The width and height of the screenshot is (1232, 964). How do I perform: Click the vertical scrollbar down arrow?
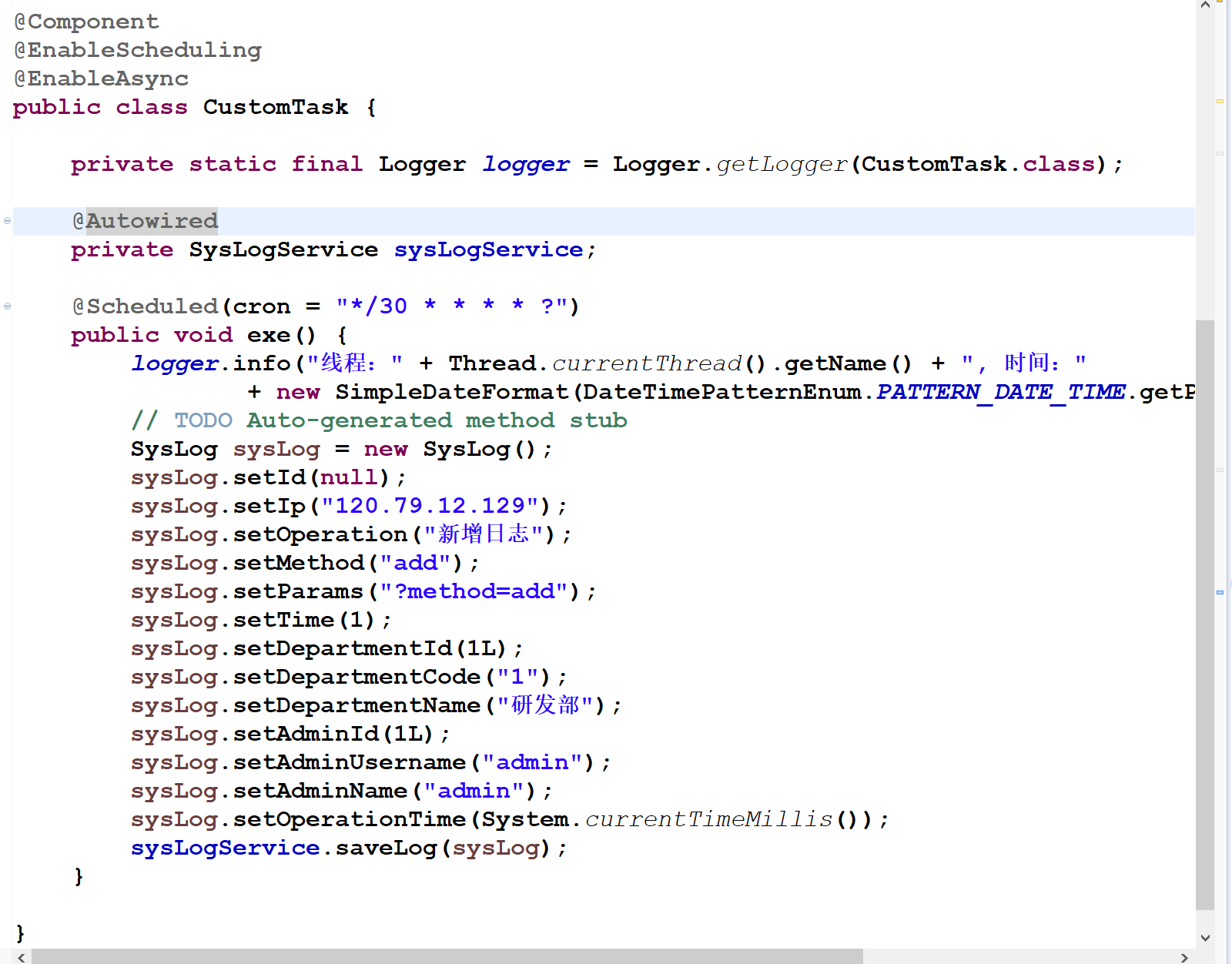(1205, 938)
